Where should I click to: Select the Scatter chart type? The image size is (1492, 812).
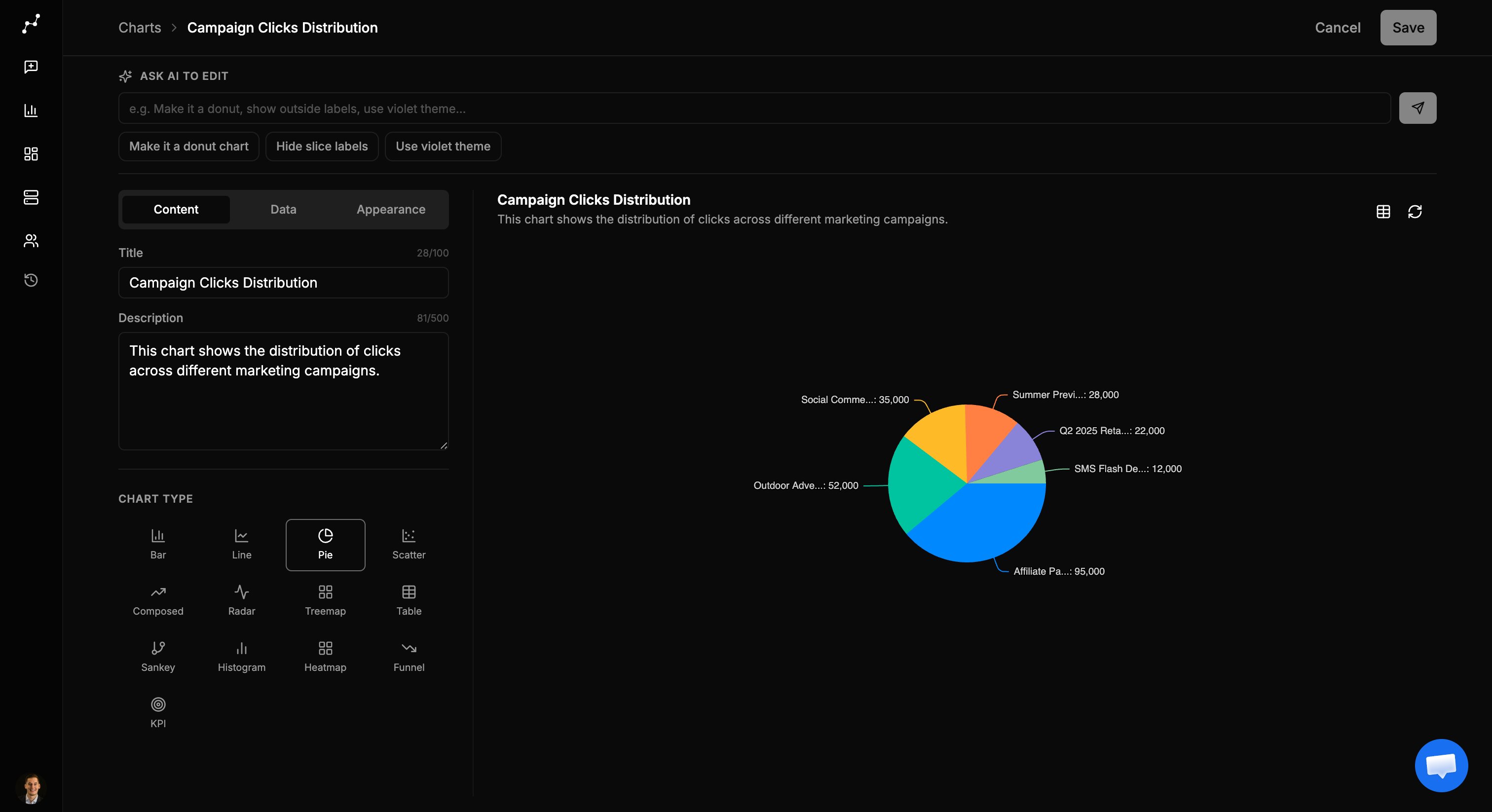point(409,545)
